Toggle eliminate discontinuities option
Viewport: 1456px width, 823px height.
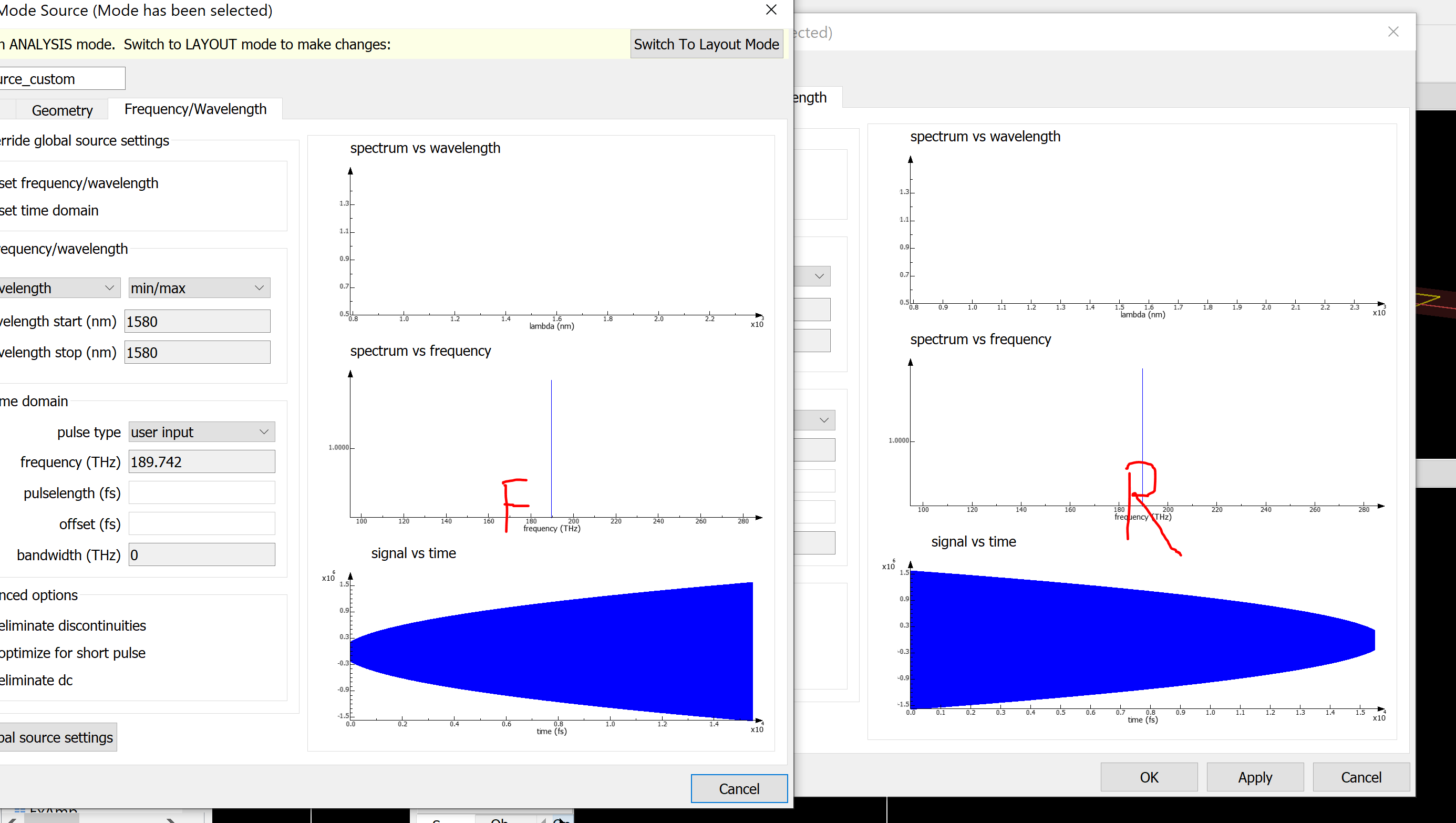[74, 626]
